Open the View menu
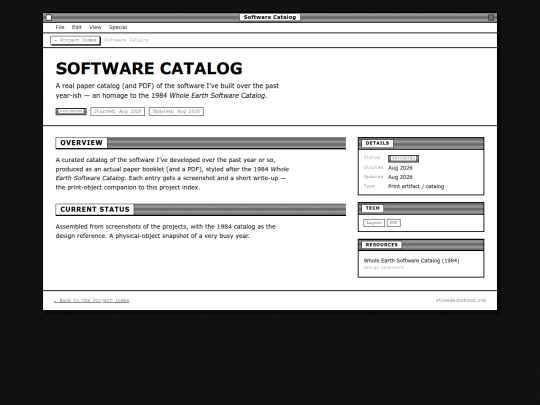 pos(95,27)
